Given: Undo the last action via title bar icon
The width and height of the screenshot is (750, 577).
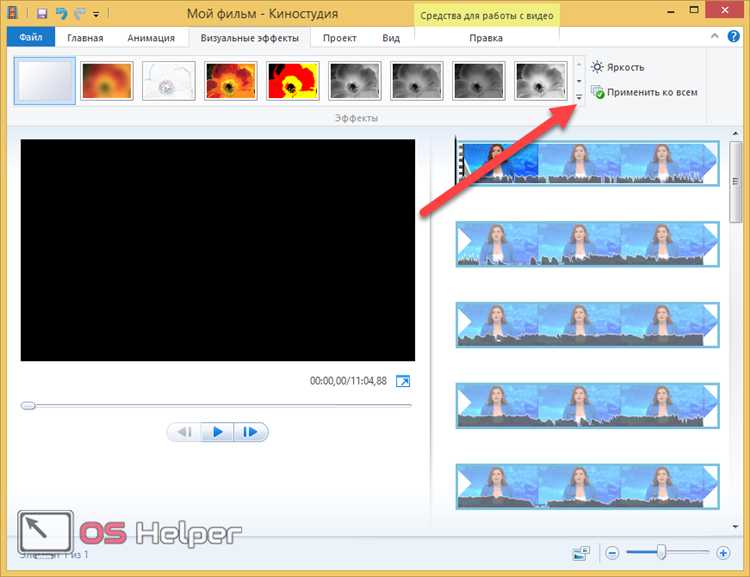Looking at the screenshot, I should pos(61,13).
